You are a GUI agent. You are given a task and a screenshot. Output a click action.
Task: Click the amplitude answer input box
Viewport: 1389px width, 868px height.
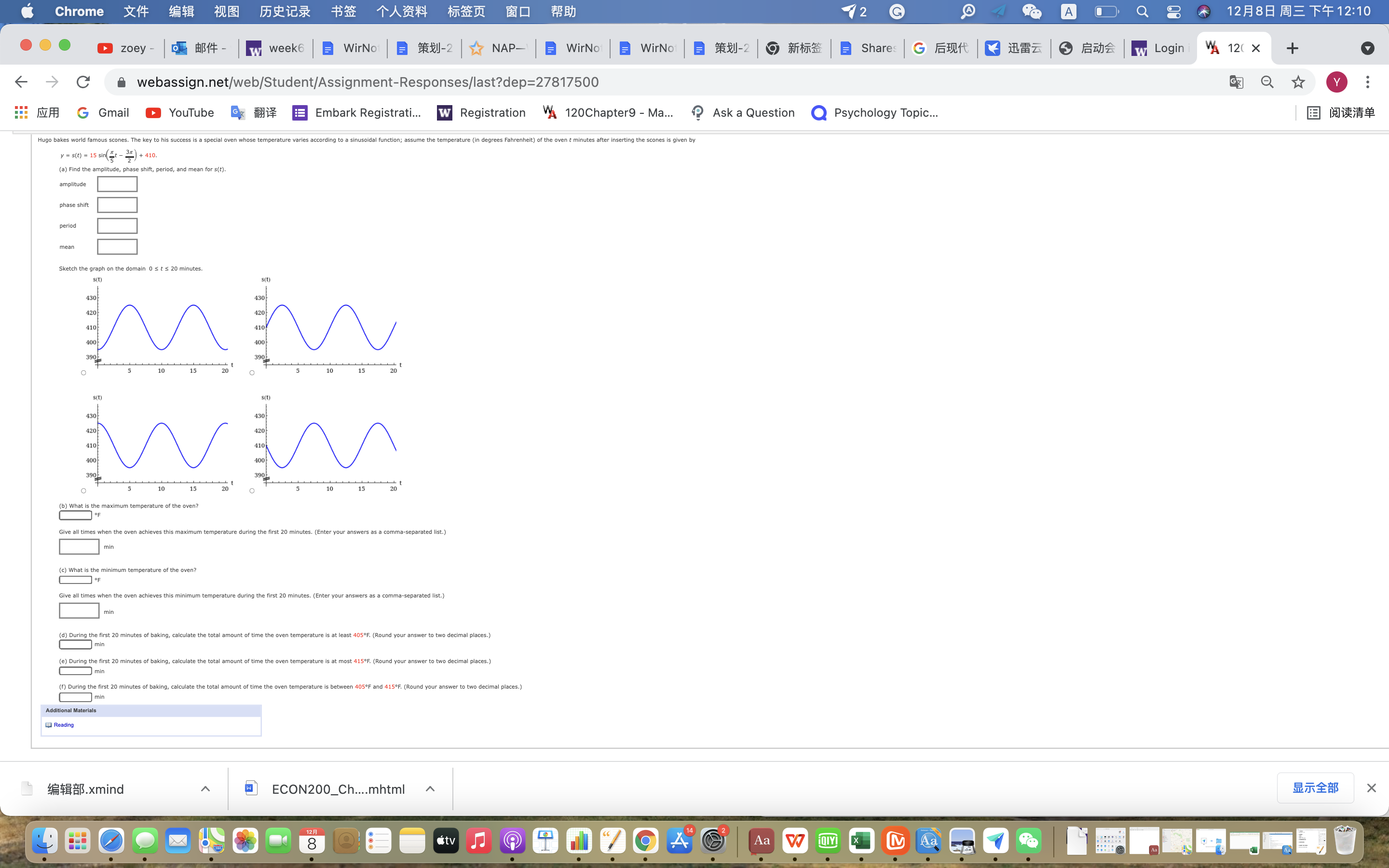click(117, 184)
